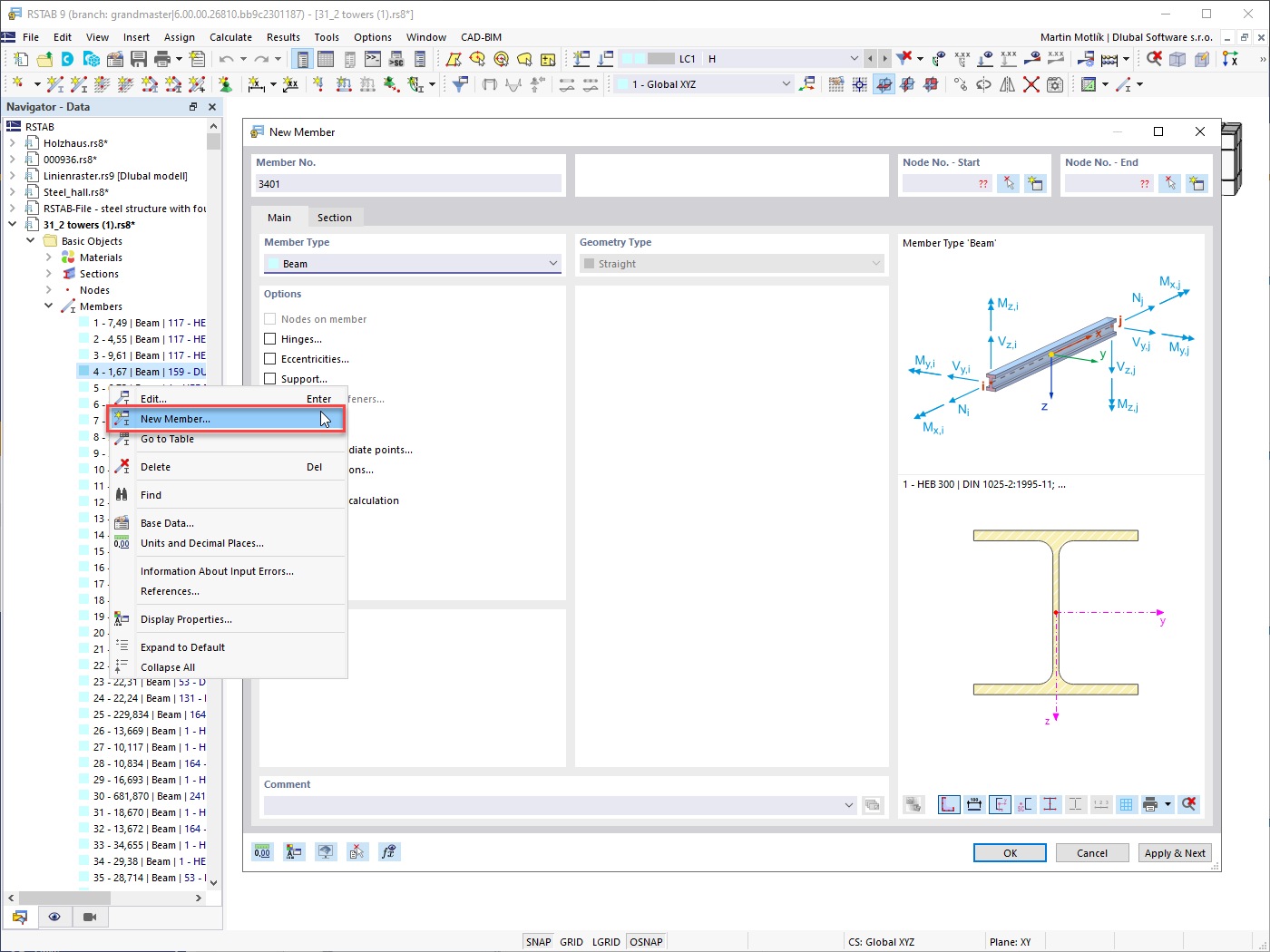Click the undo arrow in the toolbar
Viewport: 1270px width, 952px height.
(226, 59)
